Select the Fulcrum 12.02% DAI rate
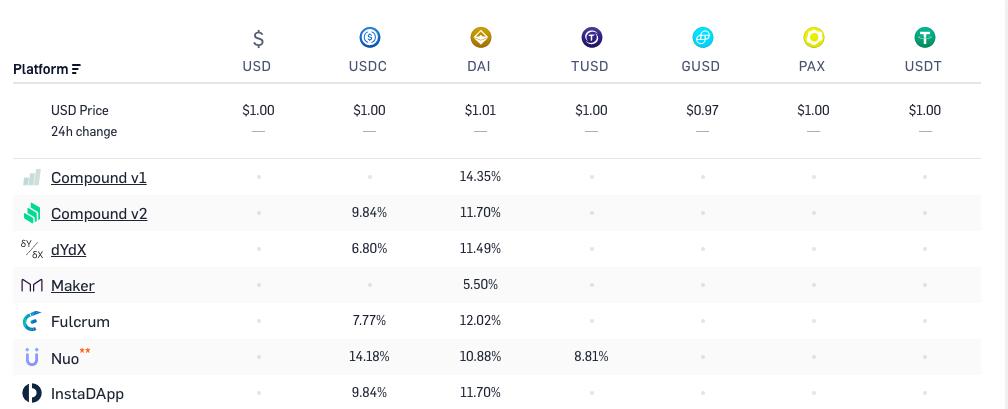Viewport: 1008px width, 409px height. pyautogui.click(x=480, y=321)
